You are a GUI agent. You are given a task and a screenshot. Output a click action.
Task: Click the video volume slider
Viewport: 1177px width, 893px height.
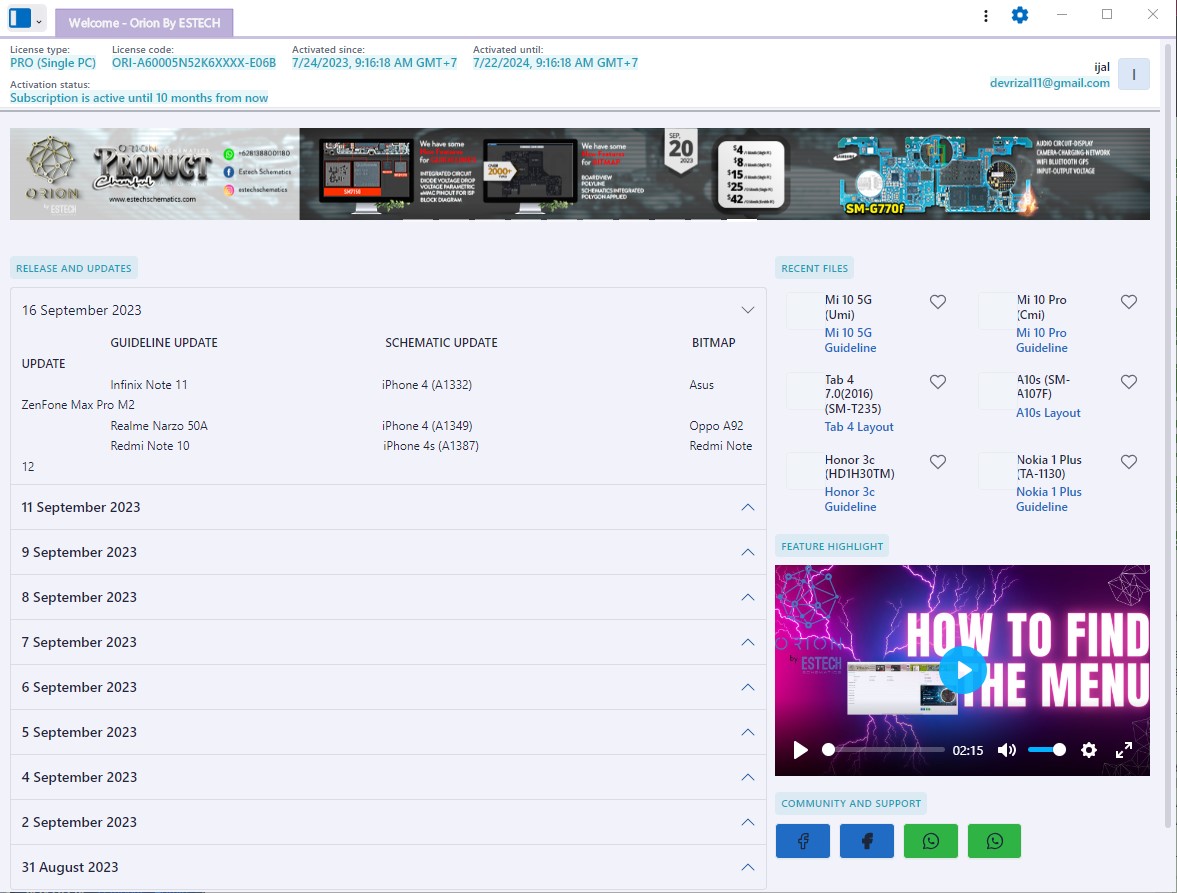(x=1046, y=750)
